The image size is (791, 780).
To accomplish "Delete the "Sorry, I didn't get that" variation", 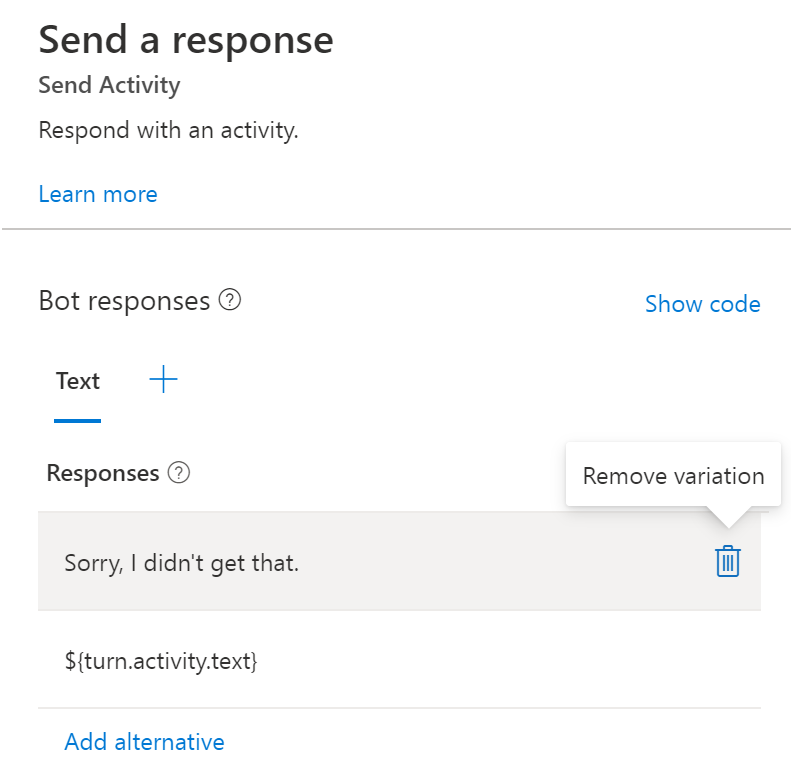I will 728,562.
